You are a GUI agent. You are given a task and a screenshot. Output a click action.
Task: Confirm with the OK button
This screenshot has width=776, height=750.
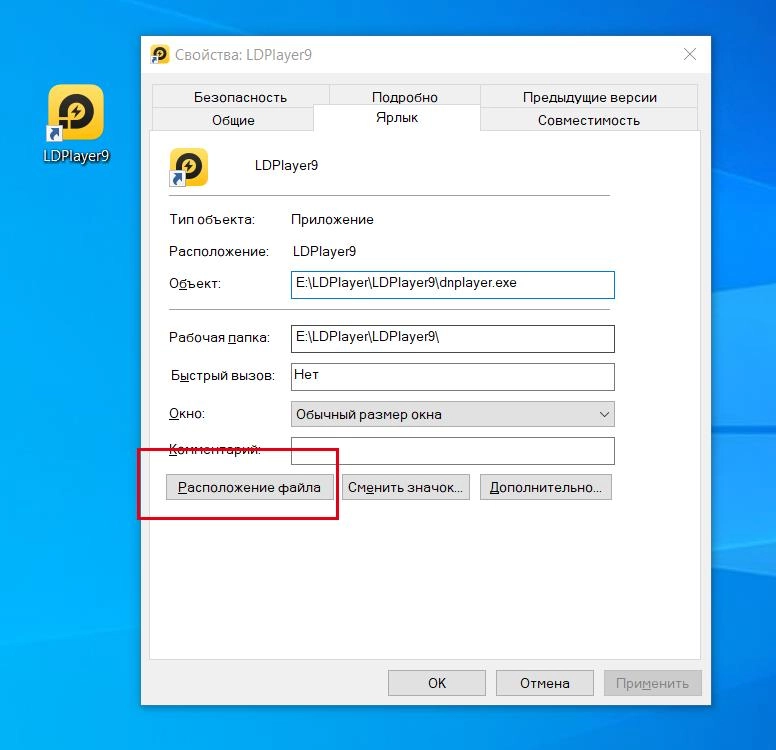436,683
